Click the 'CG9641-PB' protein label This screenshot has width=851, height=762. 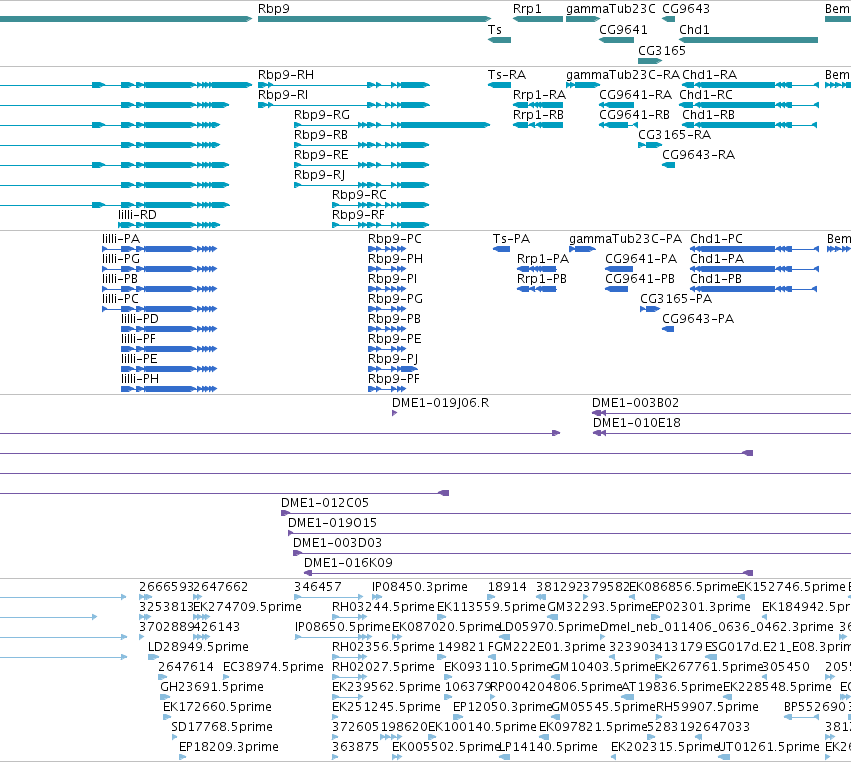(640, 280)
